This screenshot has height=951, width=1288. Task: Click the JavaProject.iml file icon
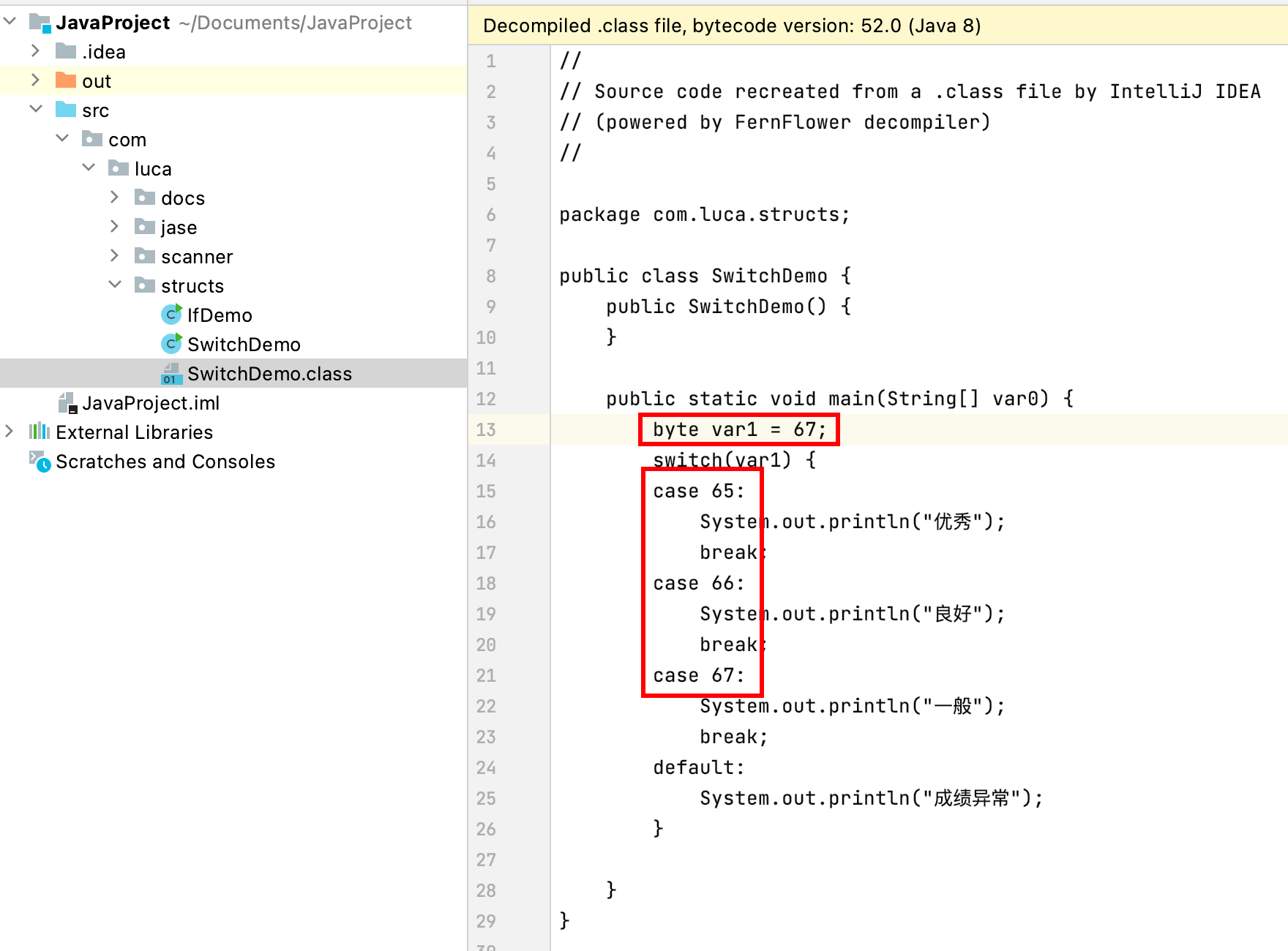(x=67, y=403)
